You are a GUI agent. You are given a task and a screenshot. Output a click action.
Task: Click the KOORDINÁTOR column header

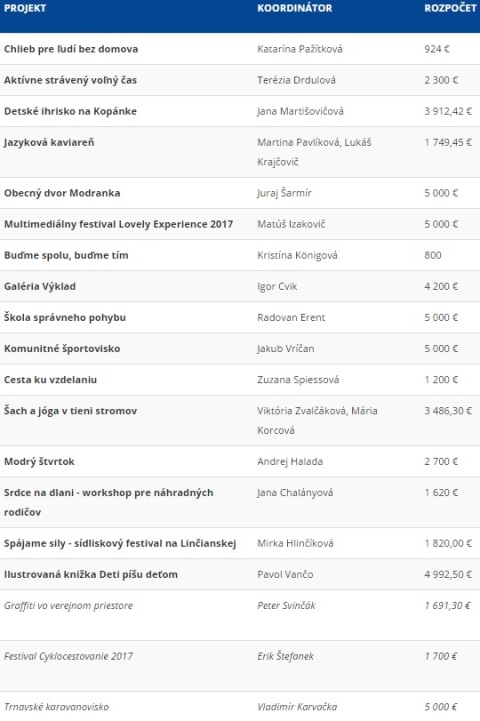pyautogui.click(x=295, y=8)
